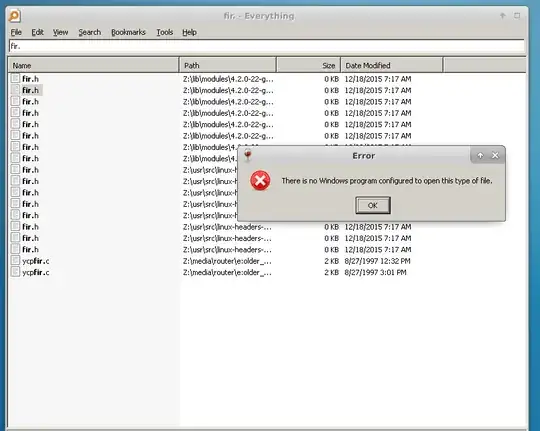Screen dimensions: 540x431
Task: Roll up the Error dialog with arrow button
Action: [480, 156]
